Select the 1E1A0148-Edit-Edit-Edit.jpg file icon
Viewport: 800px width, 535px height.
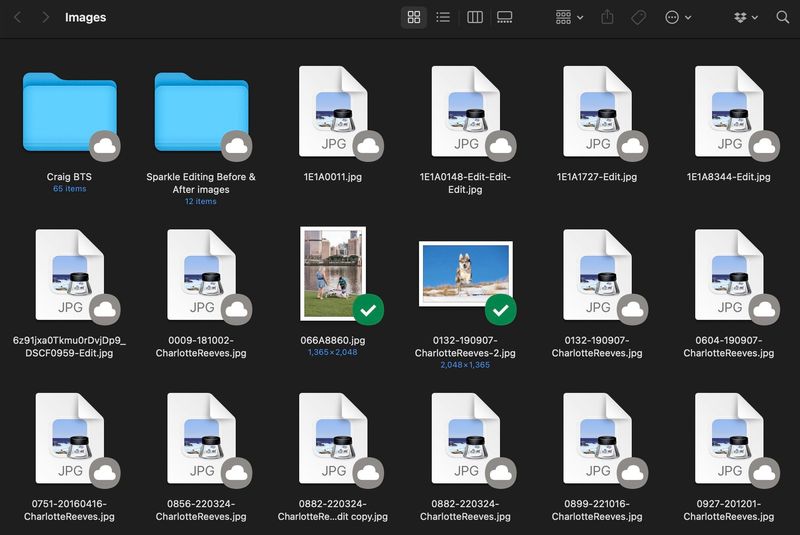[465, 111]
